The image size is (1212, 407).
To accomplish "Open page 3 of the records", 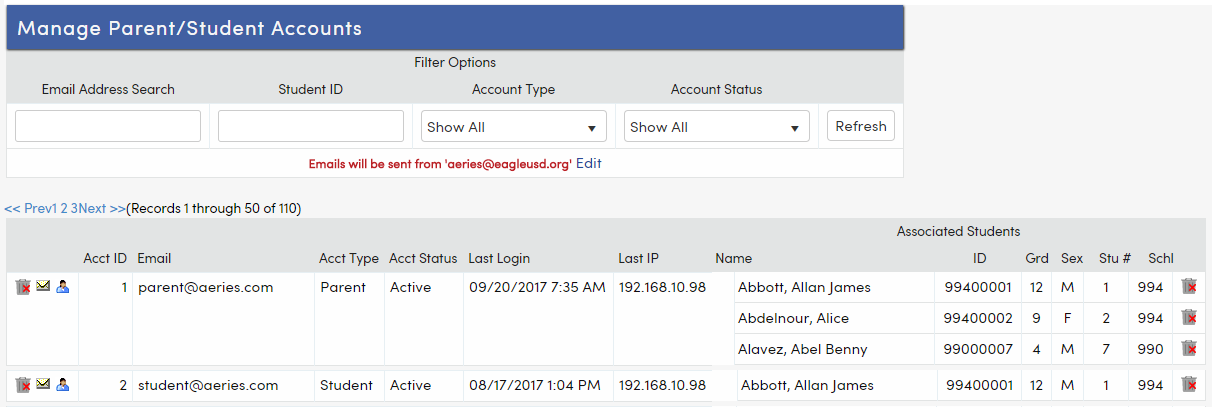I will coord(74,209).
